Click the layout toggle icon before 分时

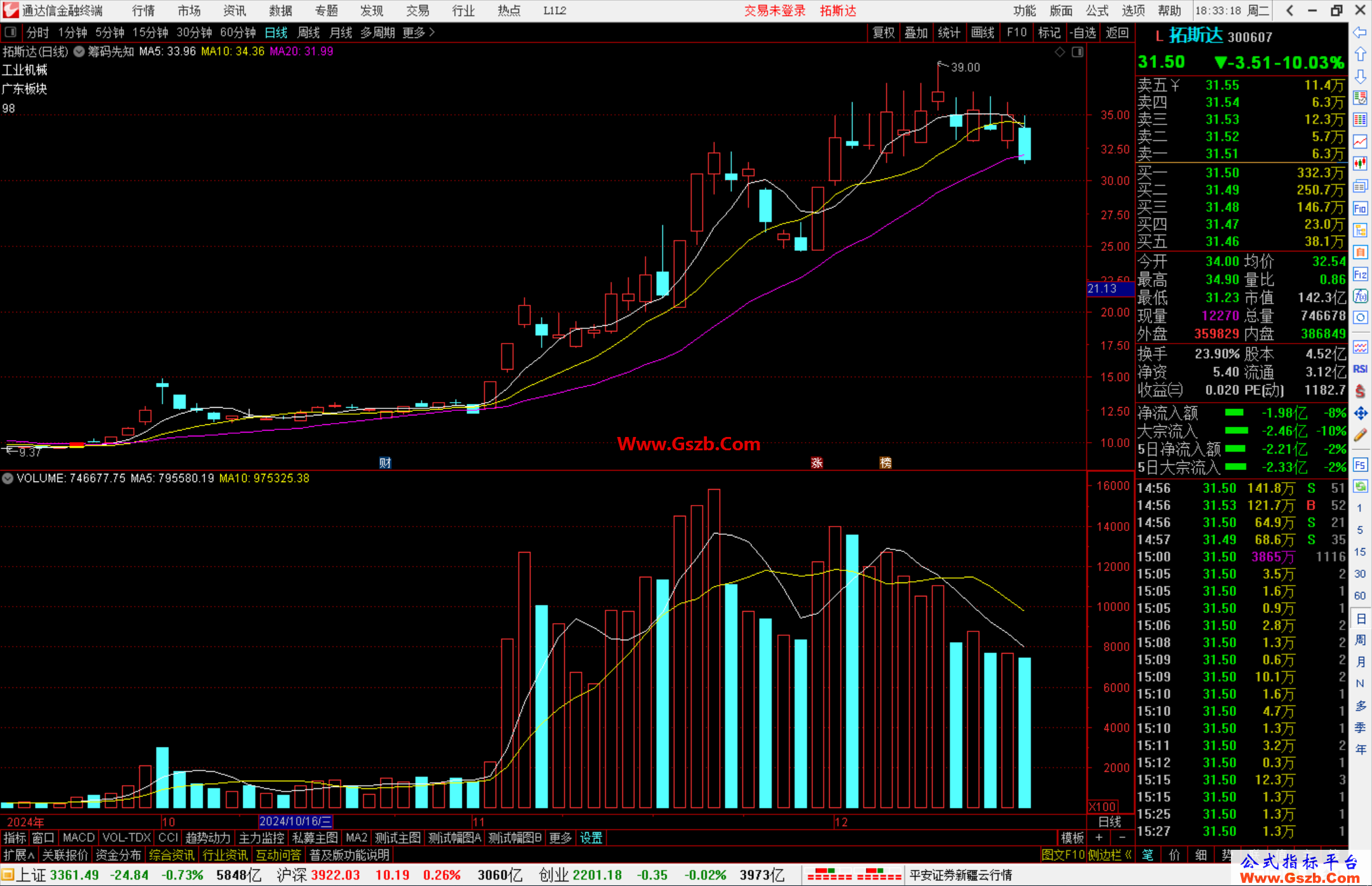pyautogui.click(x=11, y=32)
